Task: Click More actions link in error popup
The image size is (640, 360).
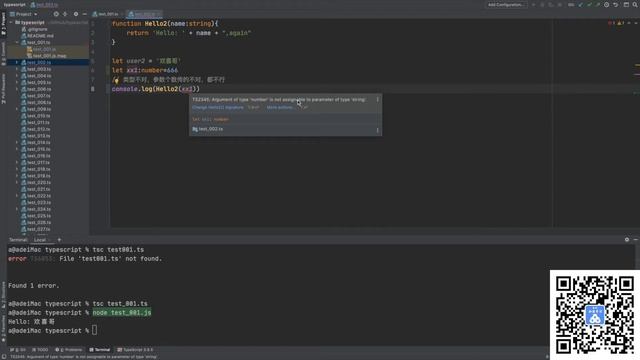Action: coord(280,108)
